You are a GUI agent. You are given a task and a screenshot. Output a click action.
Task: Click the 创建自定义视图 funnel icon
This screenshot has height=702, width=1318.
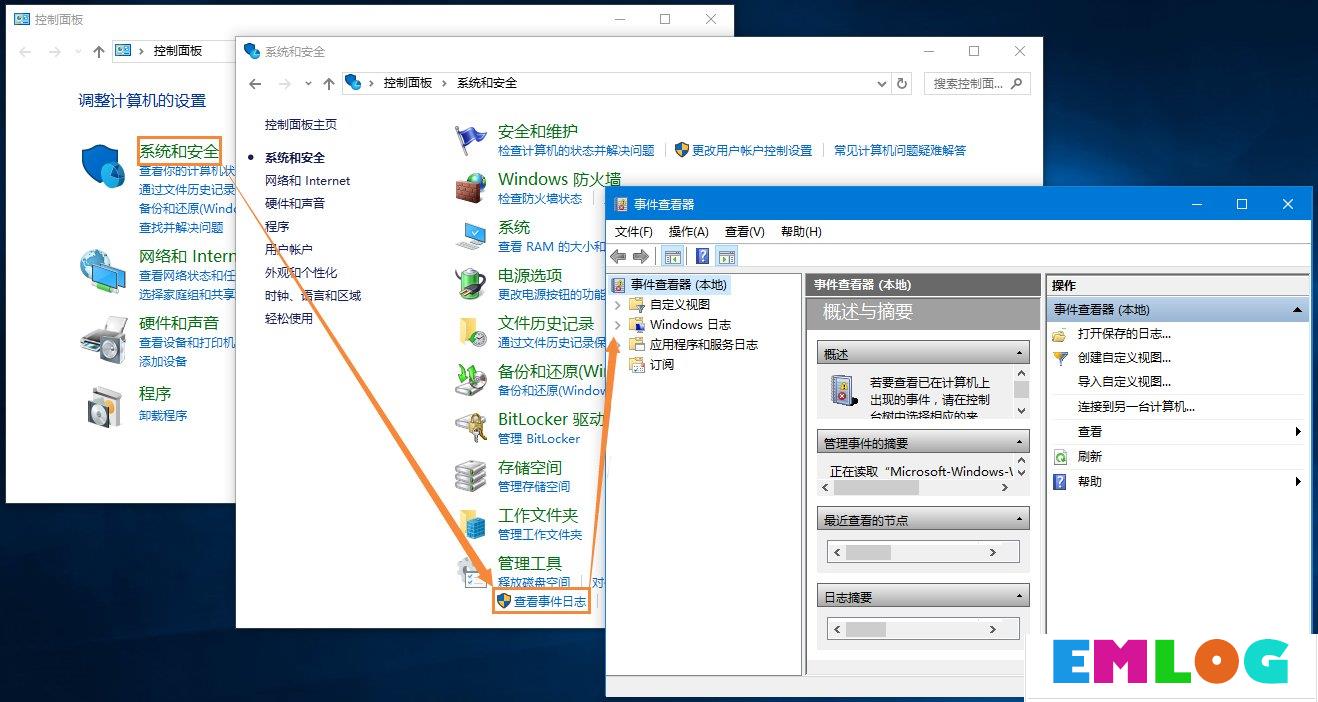pyautogui.click(x=1060, y=358)
